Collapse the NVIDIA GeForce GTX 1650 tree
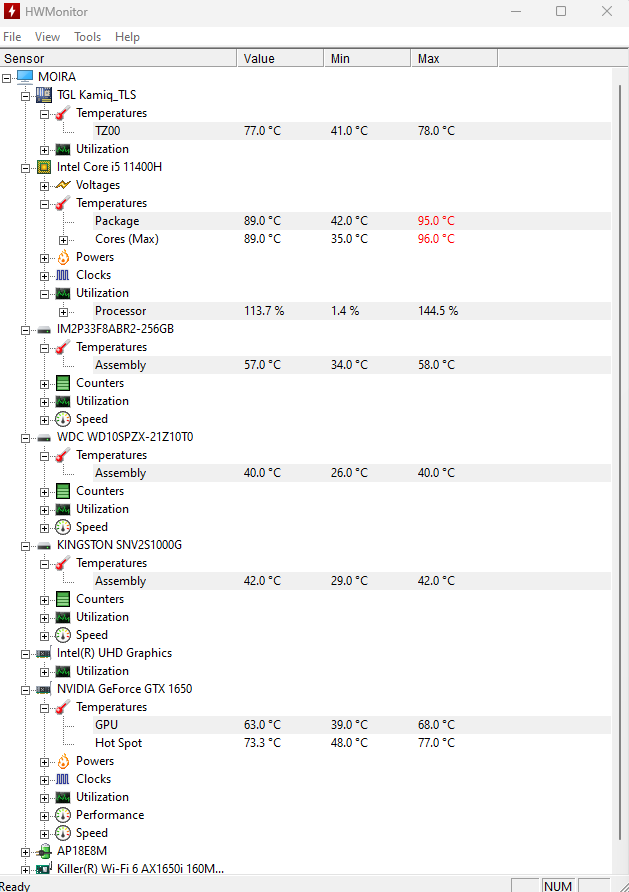 [25, 690]
